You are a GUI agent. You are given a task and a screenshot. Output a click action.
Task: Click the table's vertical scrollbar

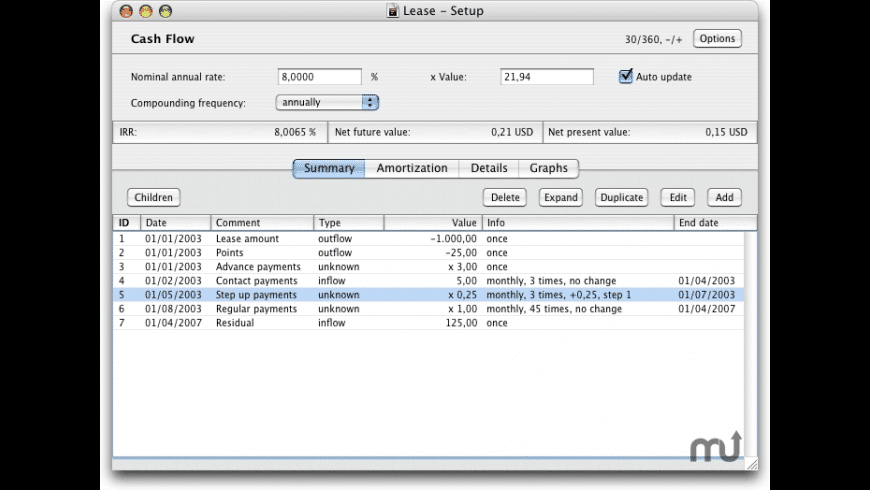[x=750, y=340]
